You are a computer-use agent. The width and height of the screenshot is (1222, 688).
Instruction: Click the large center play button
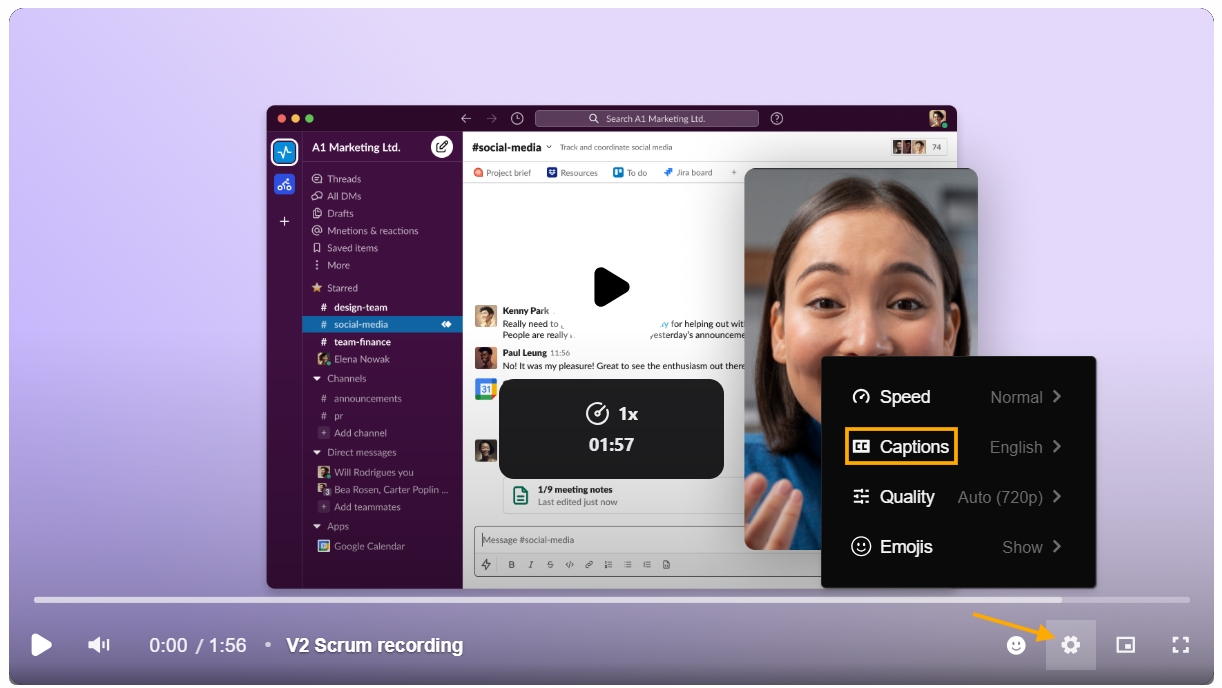[x=610, y=288]
